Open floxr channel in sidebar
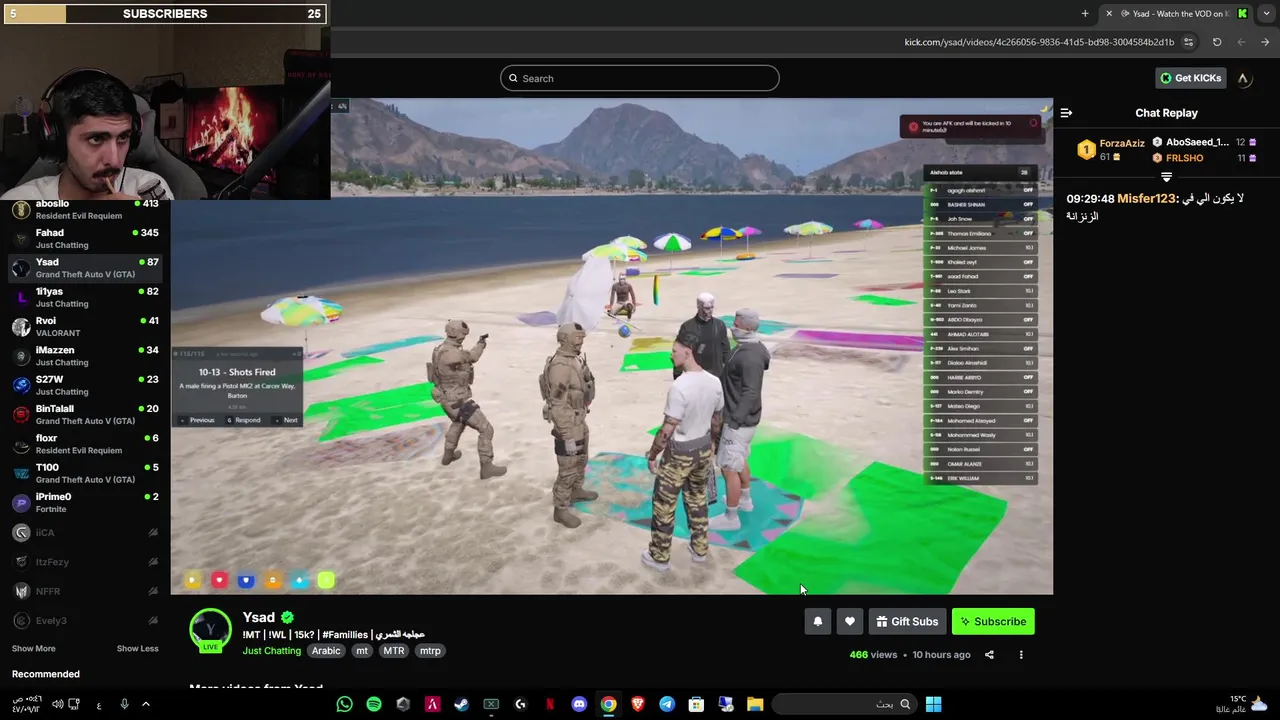 85,443
